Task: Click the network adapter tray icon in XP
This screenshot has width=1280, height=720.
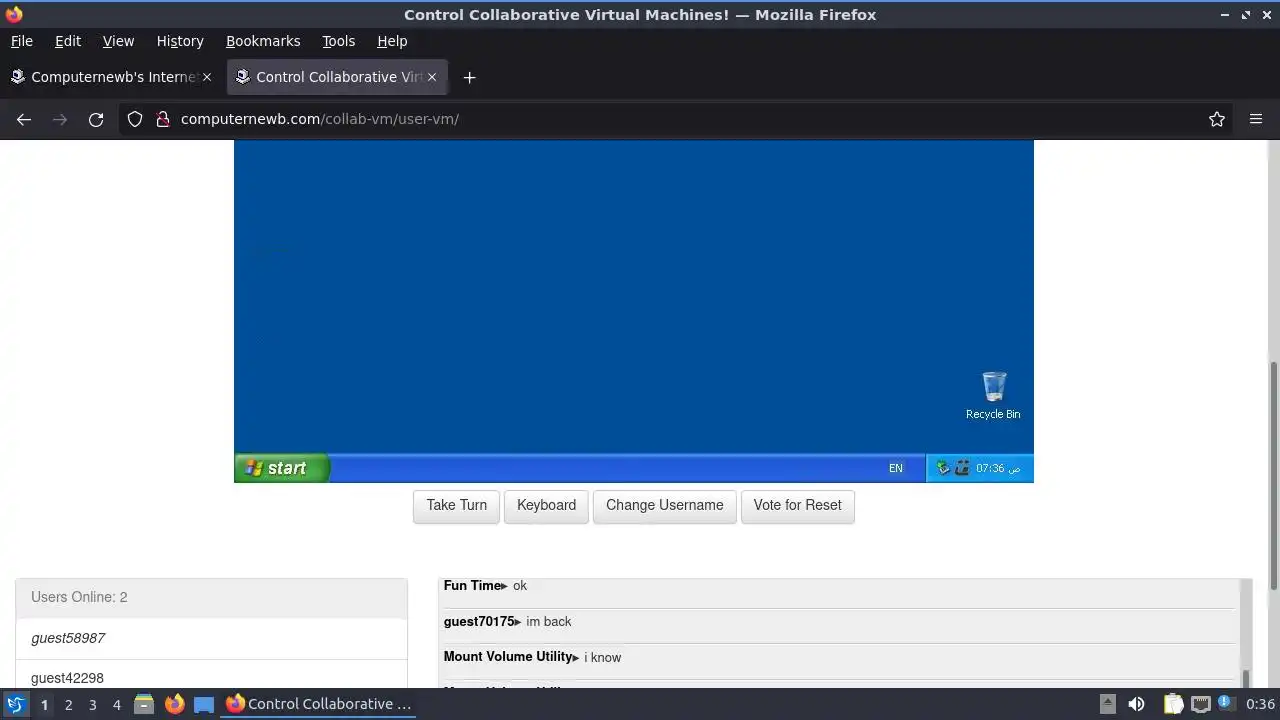Action: coord(962,468)
